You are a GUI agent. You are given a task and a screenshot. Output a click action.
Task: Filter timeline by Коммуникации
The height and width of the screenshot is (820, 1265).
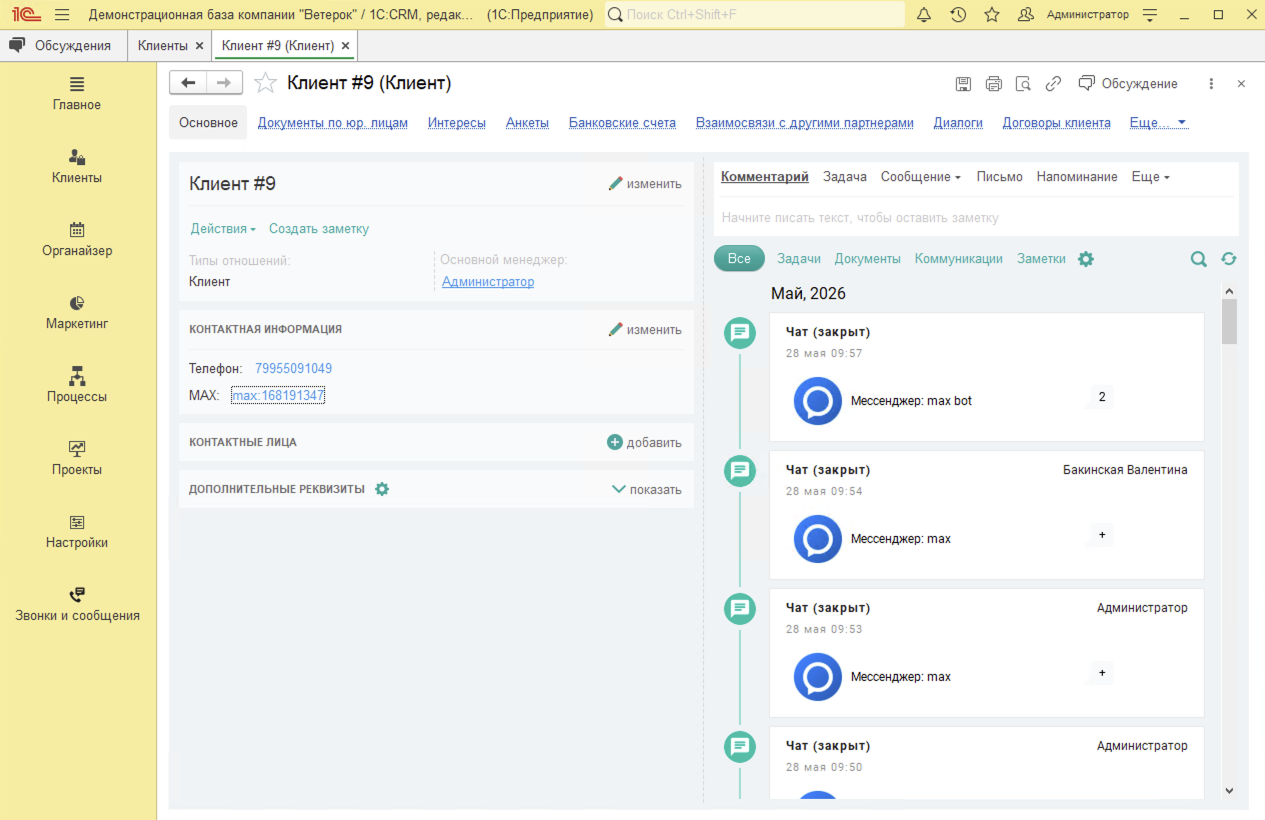click(x=959, y=258)
